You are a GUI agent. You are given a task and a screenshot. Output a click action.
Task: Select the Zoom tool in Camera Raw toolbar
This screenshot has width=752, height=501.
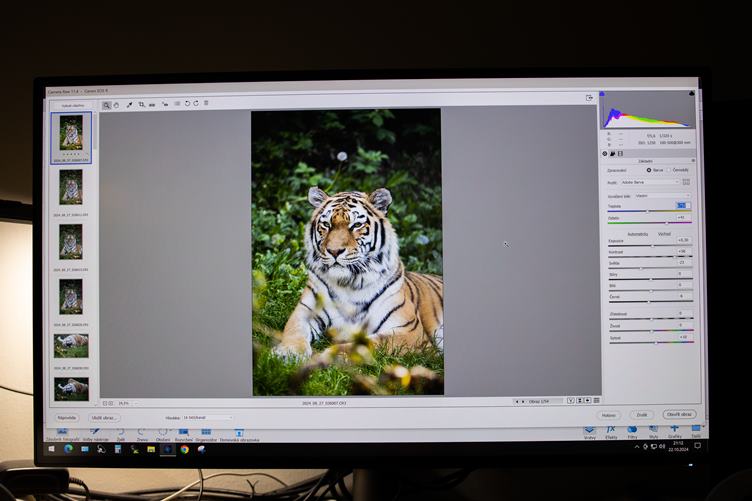106,105
